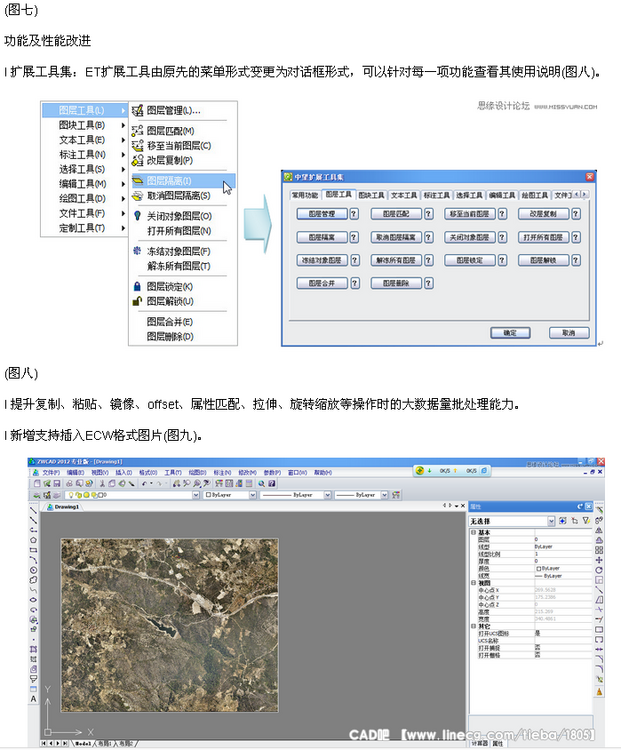The image size is (621, 750).
Task: Click quick select icon in properties panel
Action: [563, 521]
